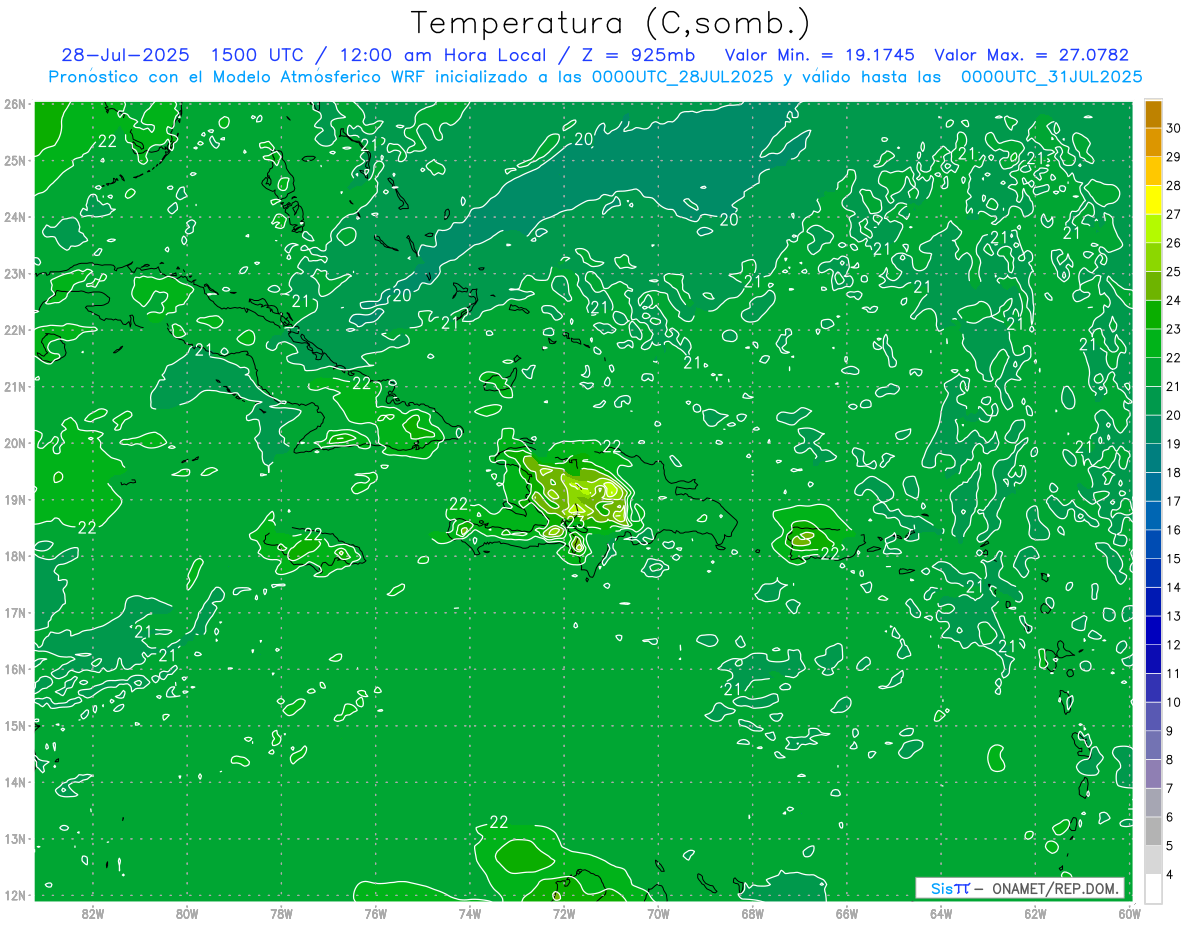Pick the dark blue legend band between 12 and 13
The width and height of the screenshot is (1200, 927).
pyautogui.click(x=1153, y=630)
